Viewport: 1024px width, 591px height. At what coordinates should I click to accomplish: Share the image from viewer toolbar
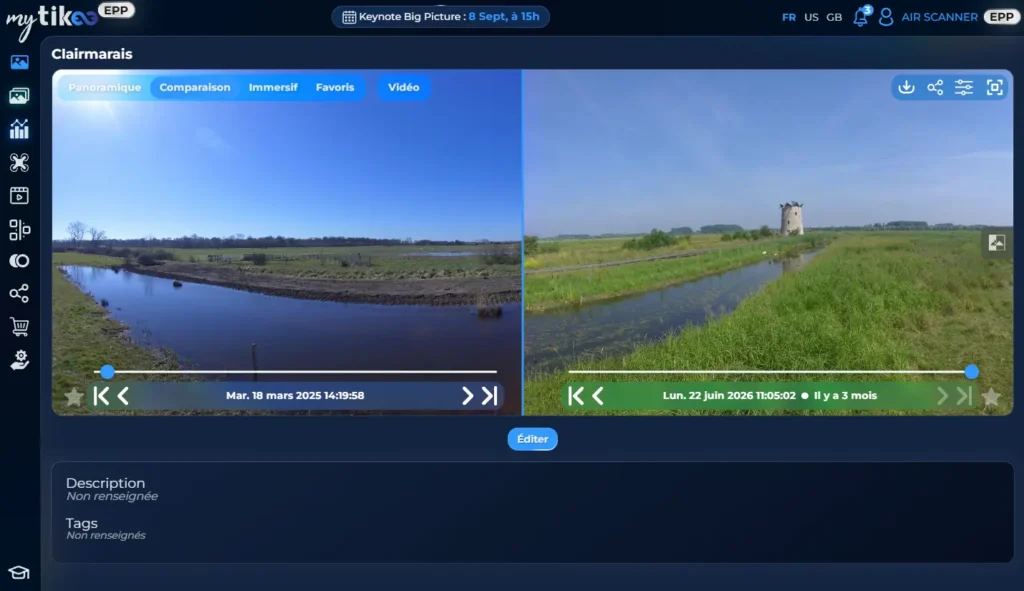935,87
